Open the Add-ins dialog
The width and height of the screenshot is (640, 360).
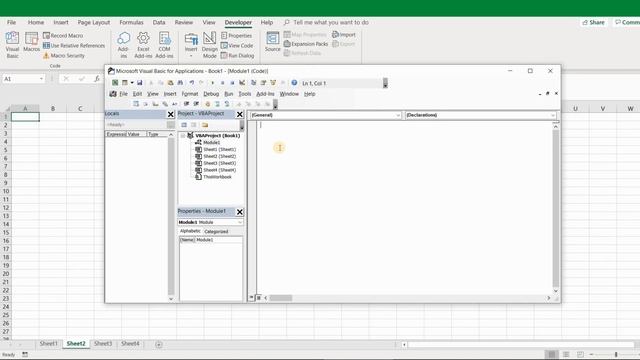click(x=123, y=45)
